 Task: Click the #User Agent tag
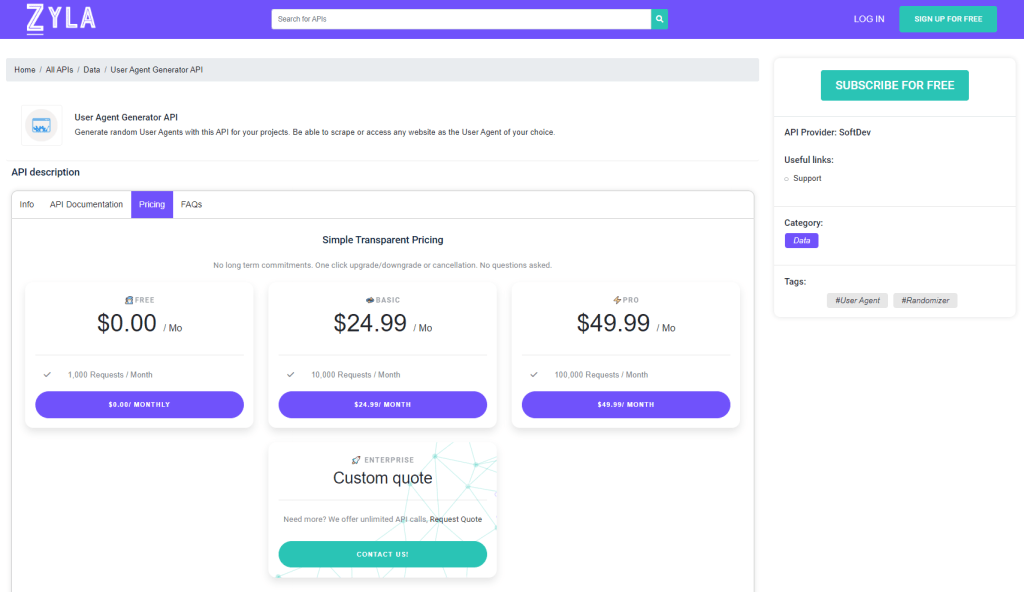coord(857,301)
